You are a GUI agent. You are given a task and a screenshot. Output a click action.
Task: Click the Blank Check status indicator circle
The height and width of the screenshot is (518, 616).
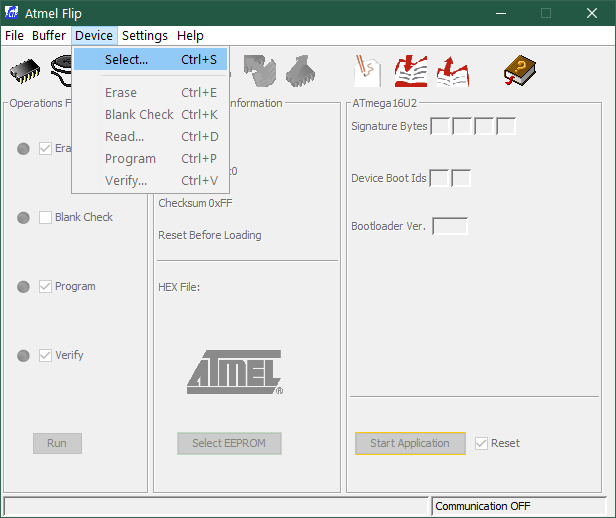[23, 218]
